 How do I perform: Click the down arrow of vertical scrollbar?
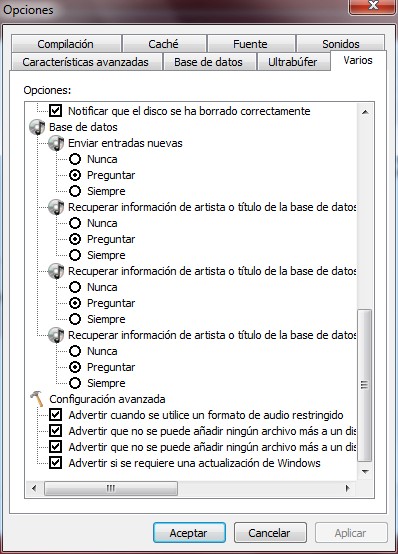(365, 472)
